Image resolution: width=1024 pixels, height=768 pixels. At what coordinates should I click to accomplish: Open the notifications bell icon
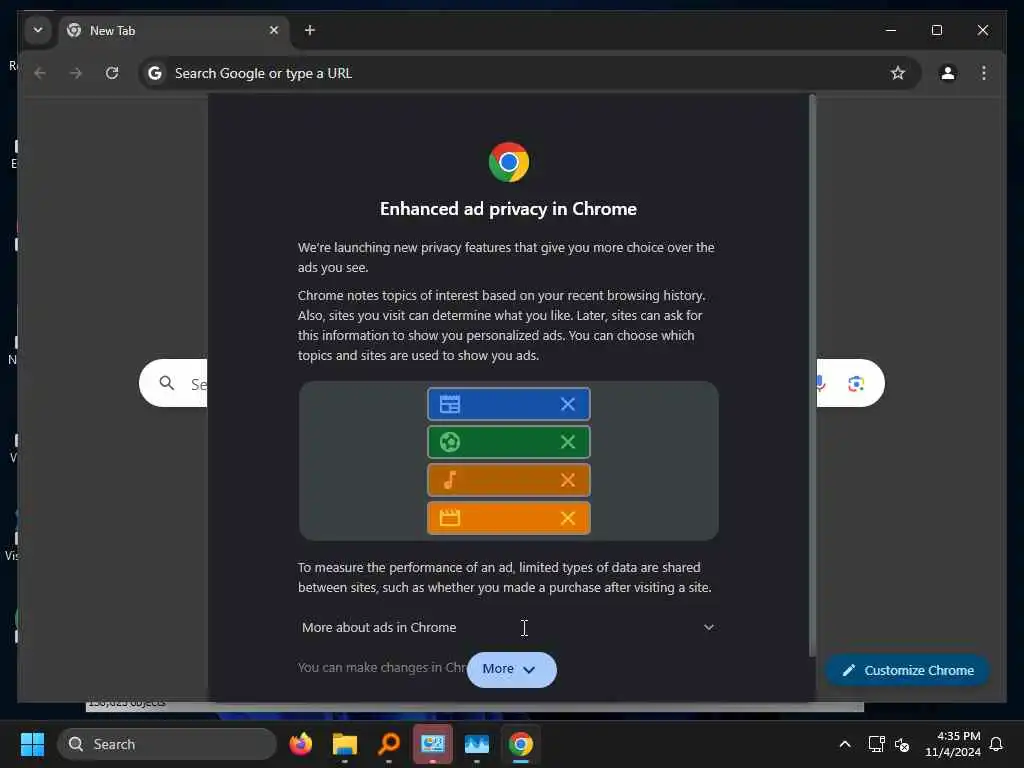pos(996,744)
